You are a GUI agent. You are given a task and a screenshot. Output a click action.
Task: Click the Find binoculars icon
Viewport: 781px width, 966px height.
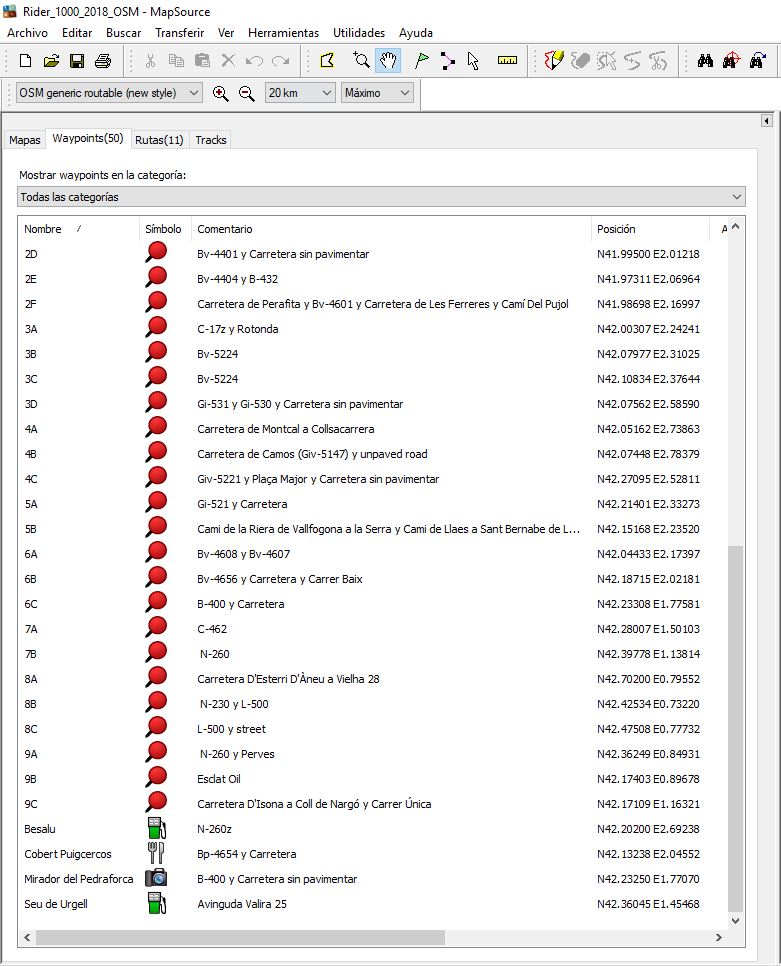(705, 60)
